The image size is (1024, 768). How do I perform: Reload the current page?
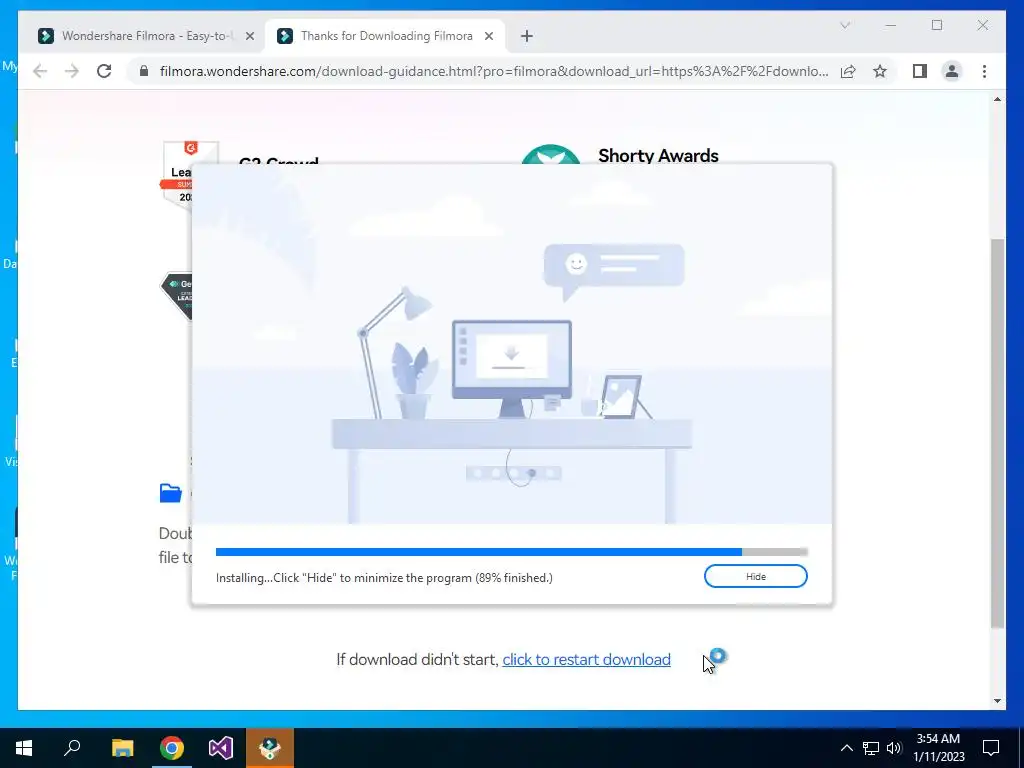tap(104, 71)
